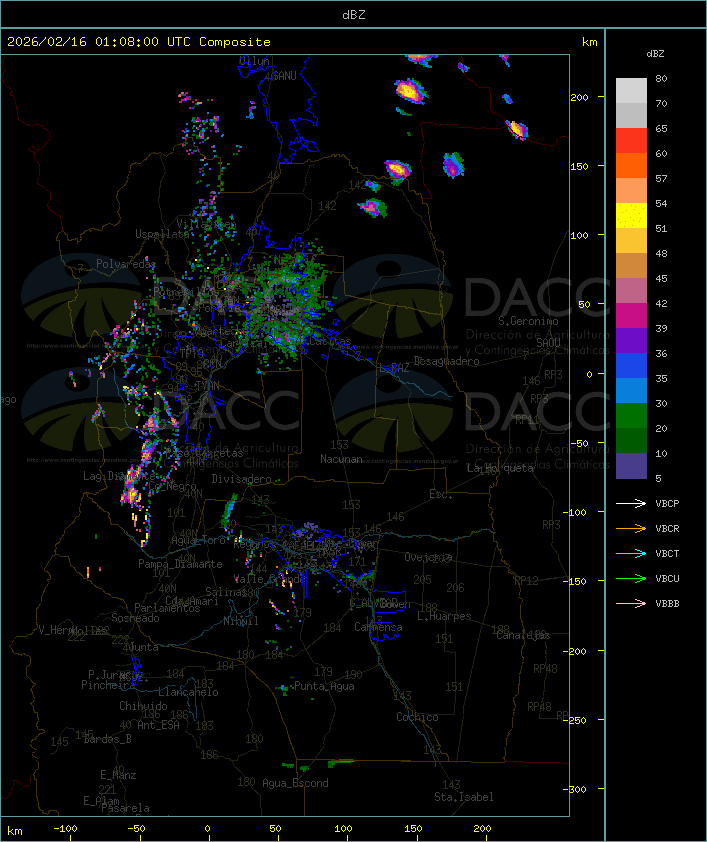Click the white VBCP arrow icon
The height and width of the screenshot is (842, 707).
click(631, 503)
